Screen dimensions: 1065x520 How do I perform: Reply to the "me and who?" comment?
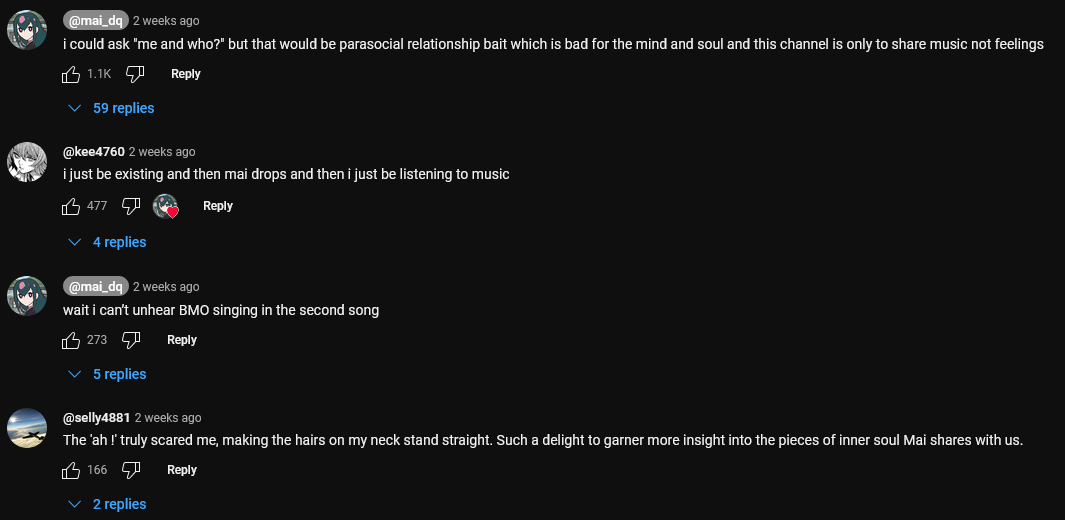pos(185,74)
